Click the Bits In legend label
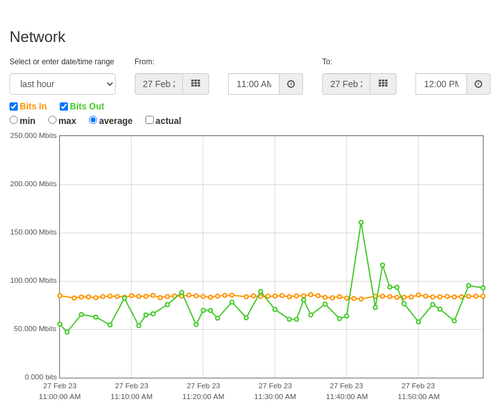This screenshot has height=403, width=500. [x=33, y=106]
